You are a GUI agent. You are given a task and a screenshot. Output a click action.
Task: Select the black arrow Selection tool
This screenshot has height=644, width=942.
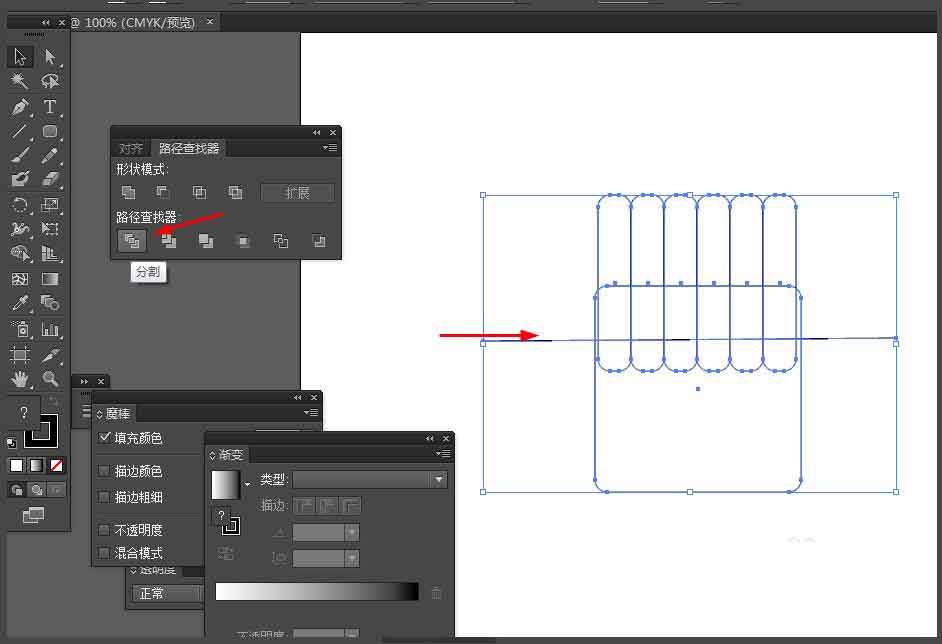[x=20, y=57]
